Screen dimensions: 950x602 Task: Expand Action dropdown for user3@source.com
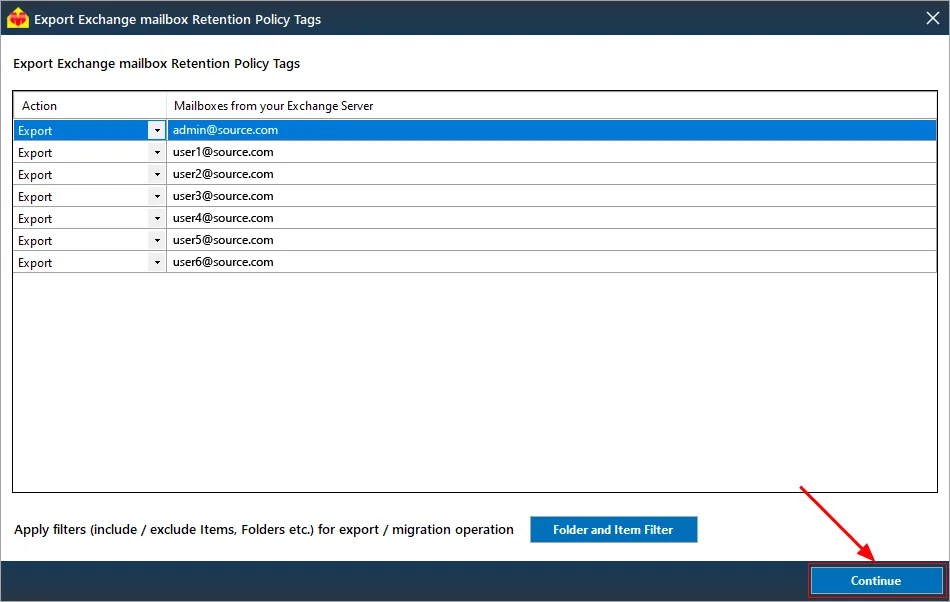(157, 196)
